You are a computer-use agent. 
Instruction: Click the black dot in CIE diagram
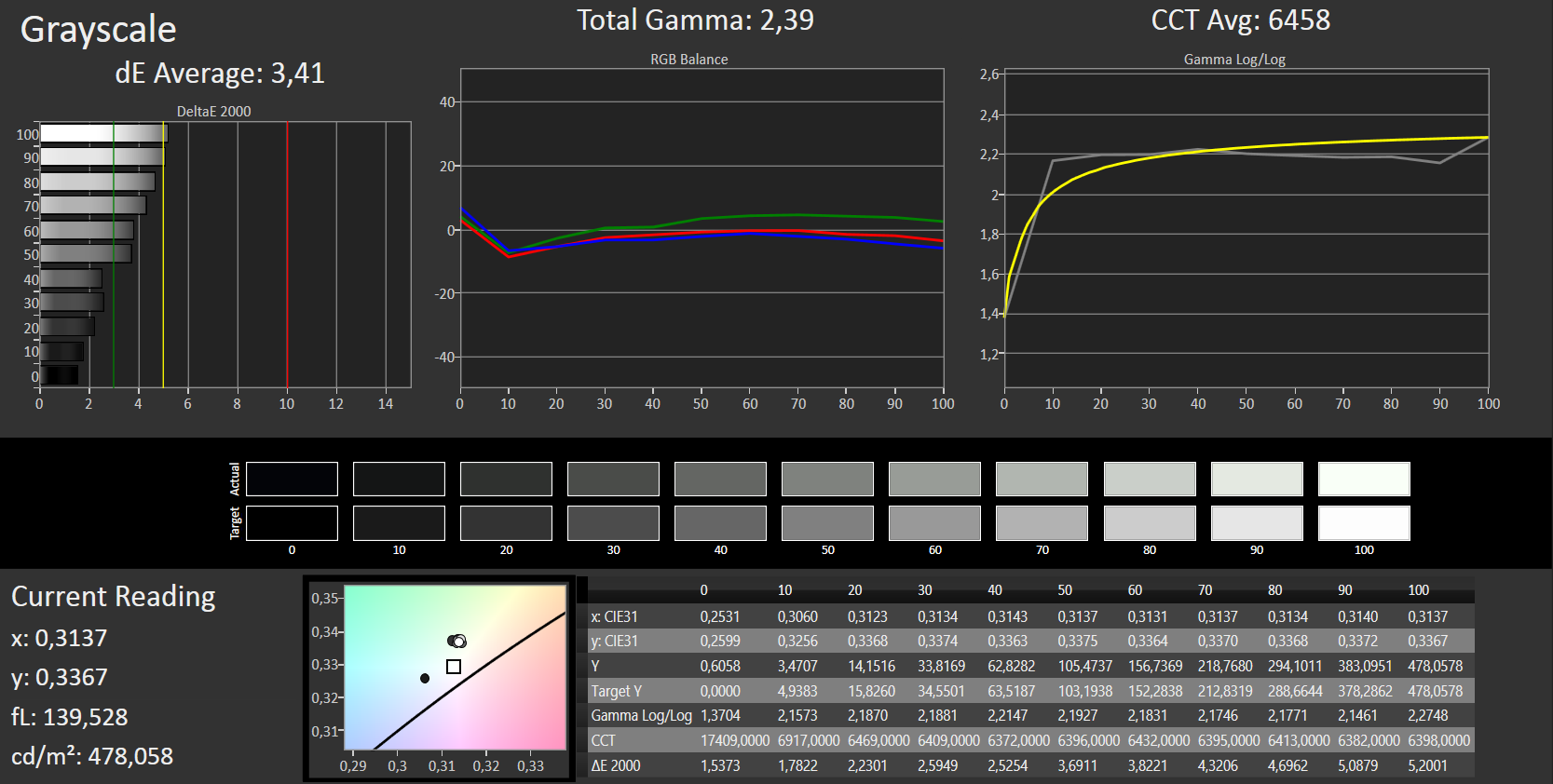(425, 679)
